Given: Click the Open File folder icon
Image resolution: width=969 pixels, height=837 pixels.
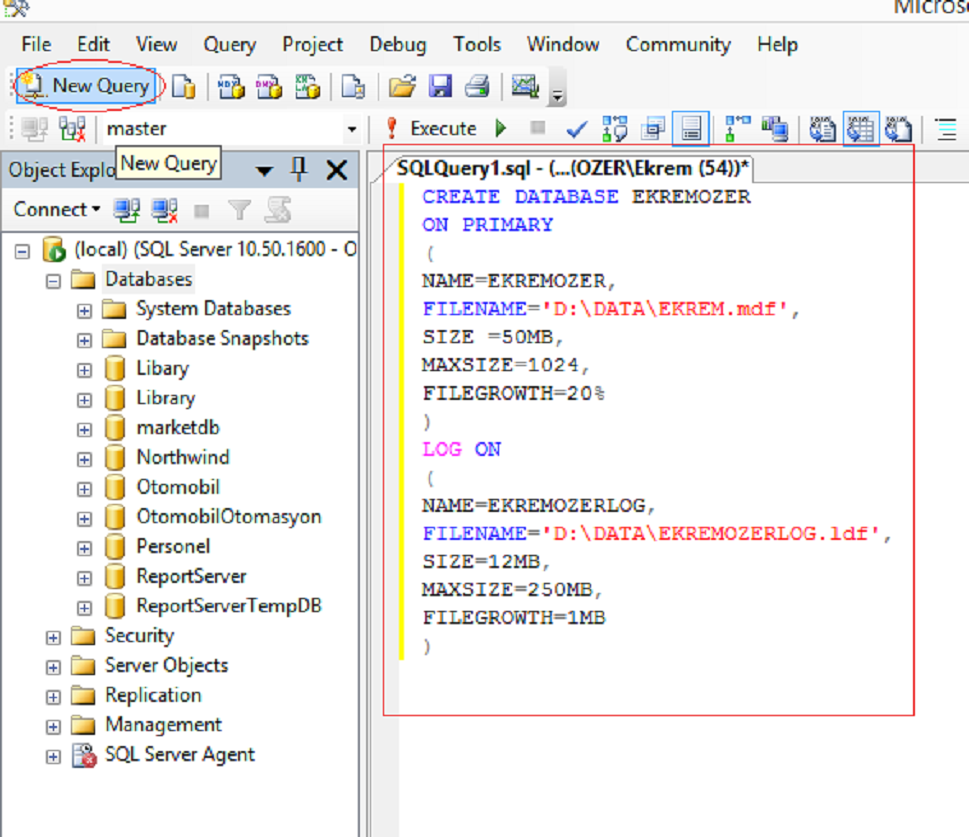Looking at the screenshot, I should [x=402, y=87].
